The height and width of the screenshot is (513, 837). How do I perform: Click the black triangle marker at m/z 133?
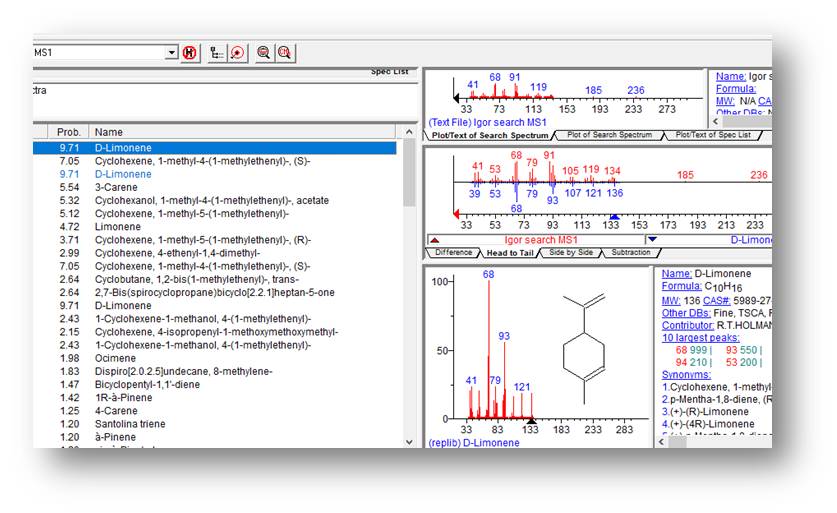click(531, 421)
